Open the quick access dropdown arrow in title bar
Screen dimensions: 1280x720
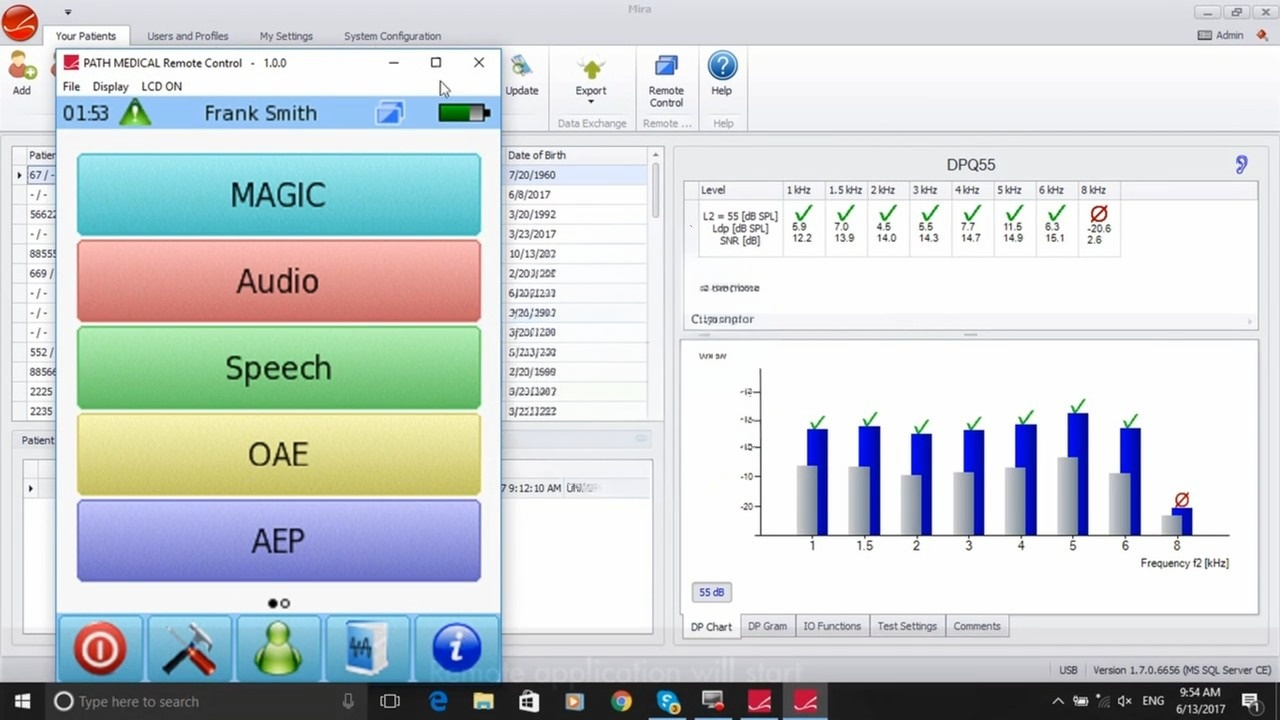pos(67,12)
